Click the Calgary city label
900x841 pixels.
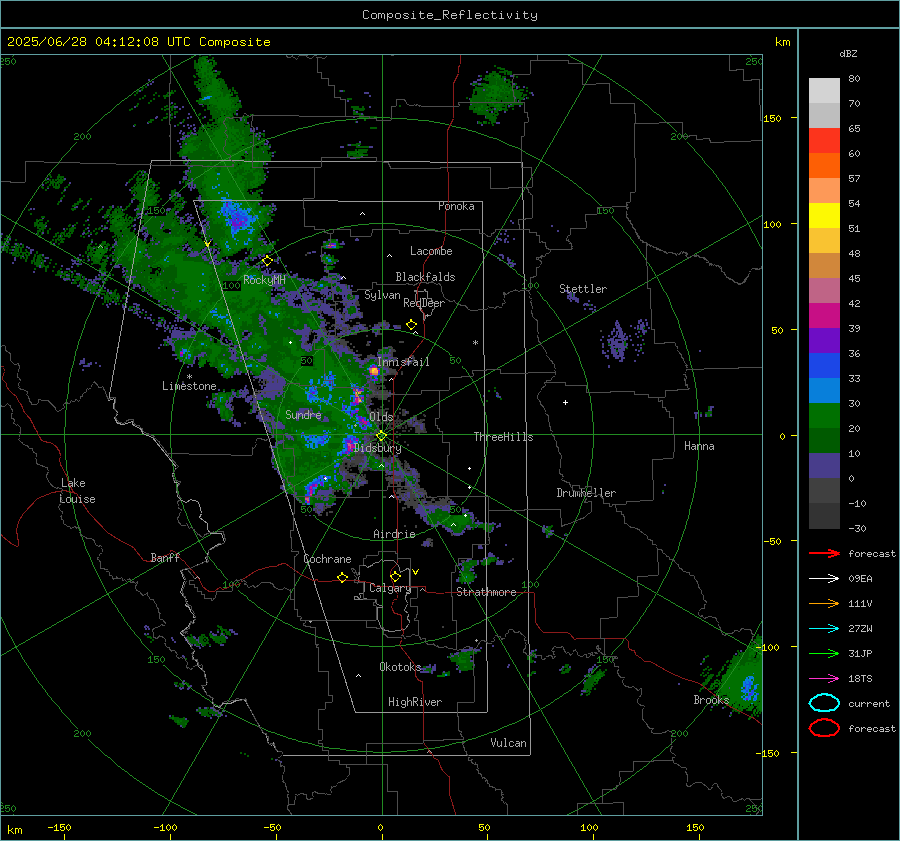pyautogui.click(x=390, y=588)
